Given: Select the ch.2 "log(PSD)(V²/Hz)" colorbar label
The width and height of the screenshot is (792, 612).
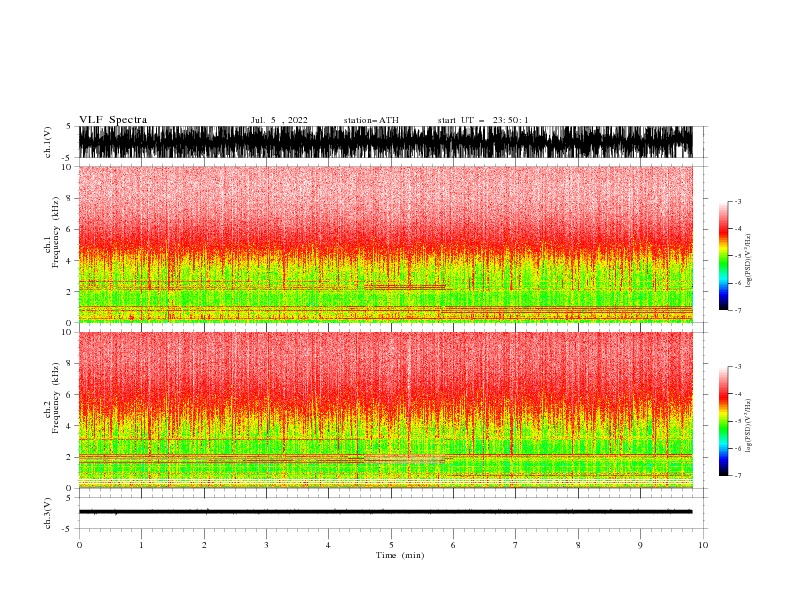Looking at the screenshot, I should tap(749, 426).
